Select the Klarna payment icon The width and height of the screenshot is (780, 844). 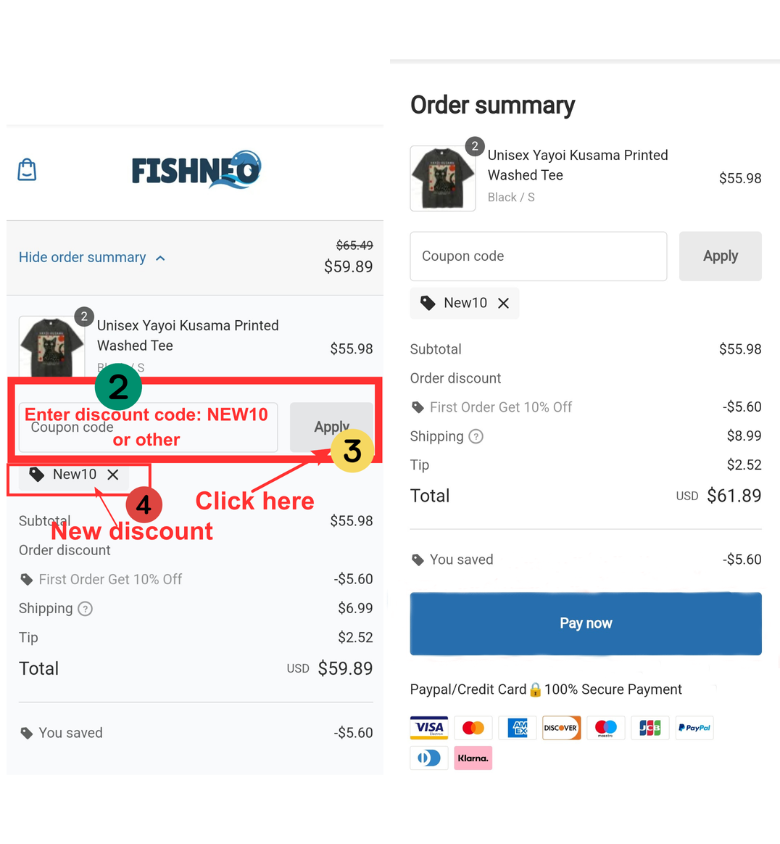473,758
